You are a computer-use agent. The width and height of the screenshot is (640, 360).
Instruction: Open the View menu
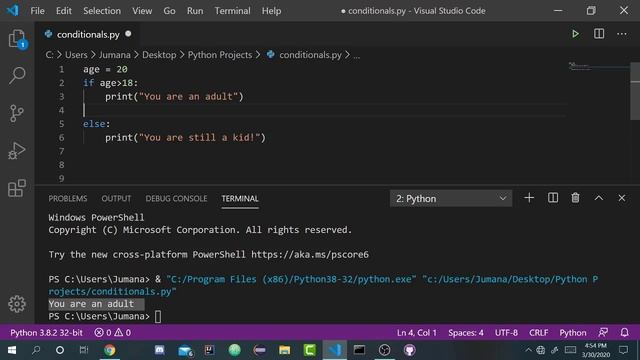click(x=142, y=11)
